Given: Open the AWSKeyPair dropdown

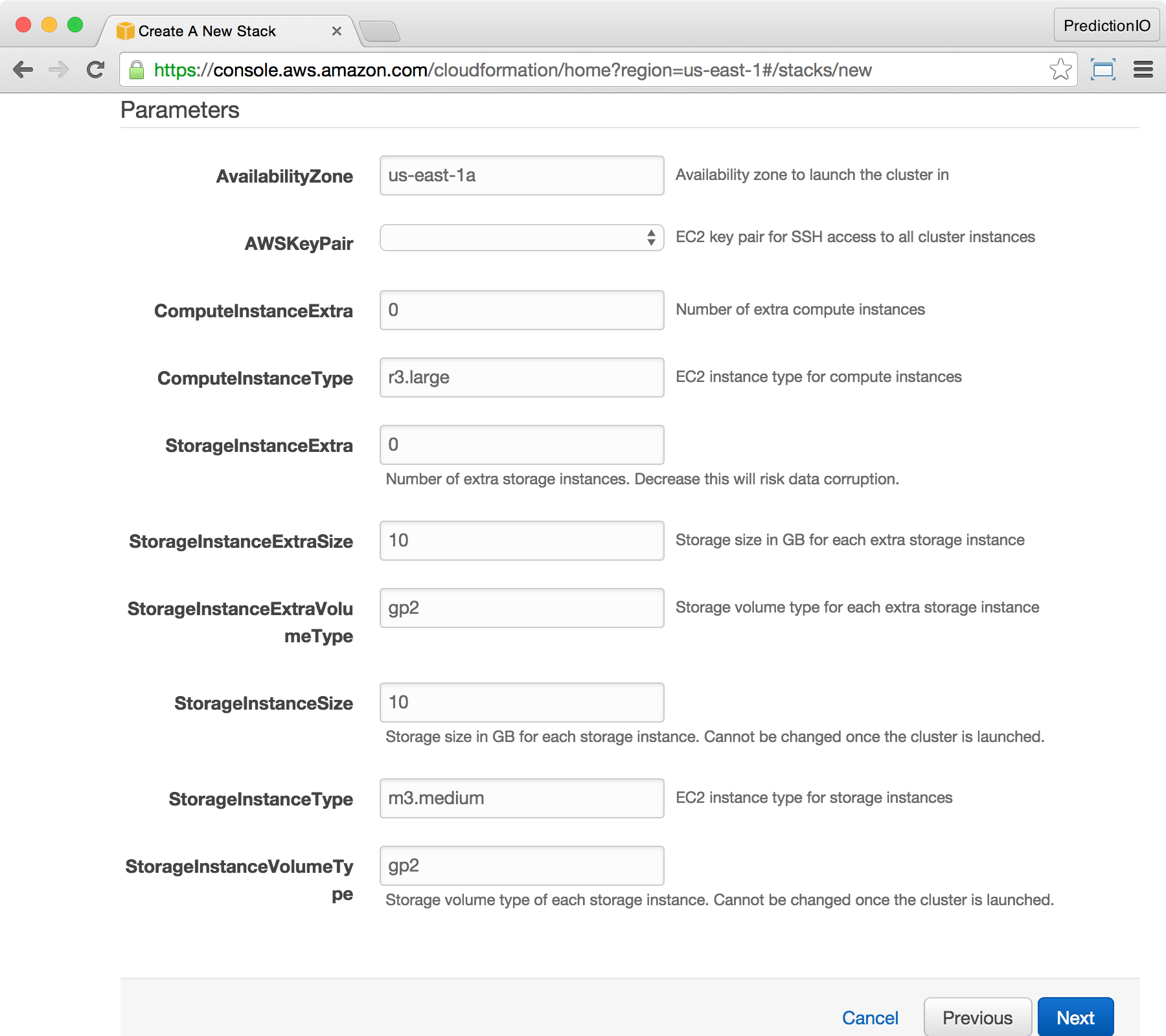Looking at the screenshot, I should click(521, 238).
